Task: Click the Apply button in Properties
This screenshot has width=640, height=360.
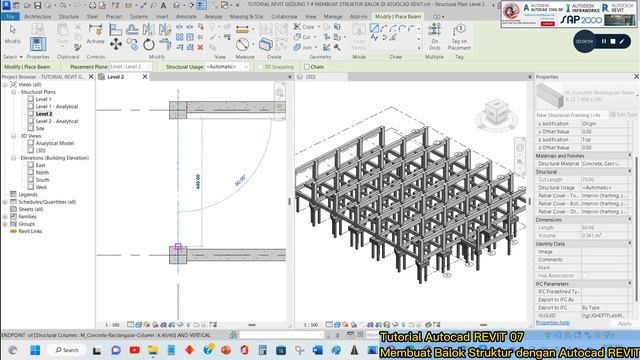Action: pos(624,324)
